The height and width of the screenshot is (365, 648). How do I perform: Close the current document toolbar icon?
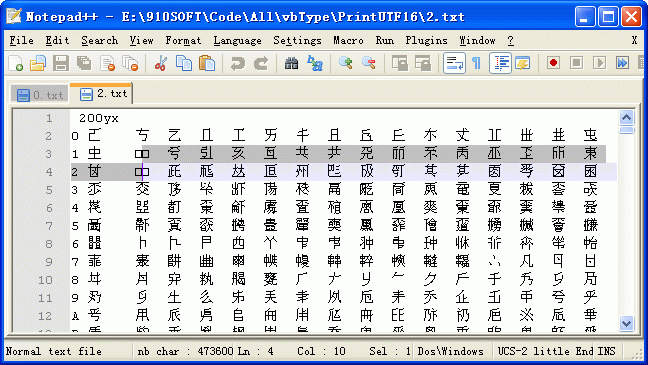pyautogui.click(x=107, y=63)
